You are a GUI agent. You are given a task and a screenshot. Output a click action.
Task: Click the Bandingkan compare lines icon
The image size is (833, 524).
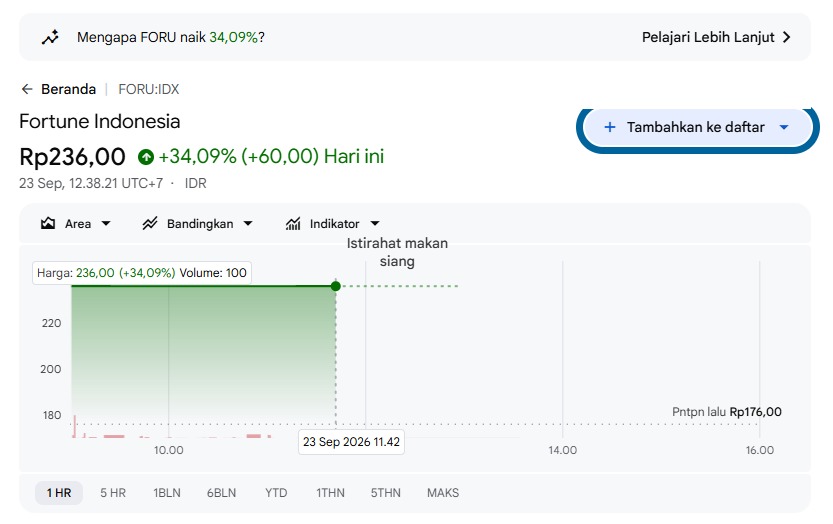[150, 224]
